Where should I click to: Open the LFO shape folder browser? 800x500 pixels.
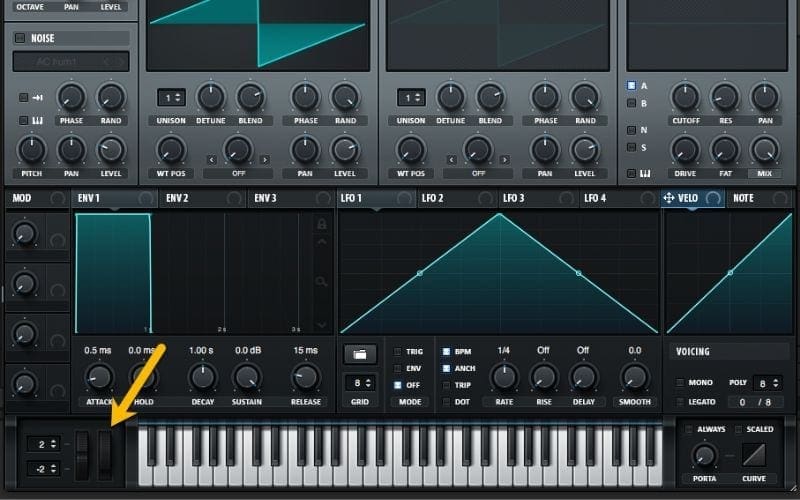[x=360, y=354]
